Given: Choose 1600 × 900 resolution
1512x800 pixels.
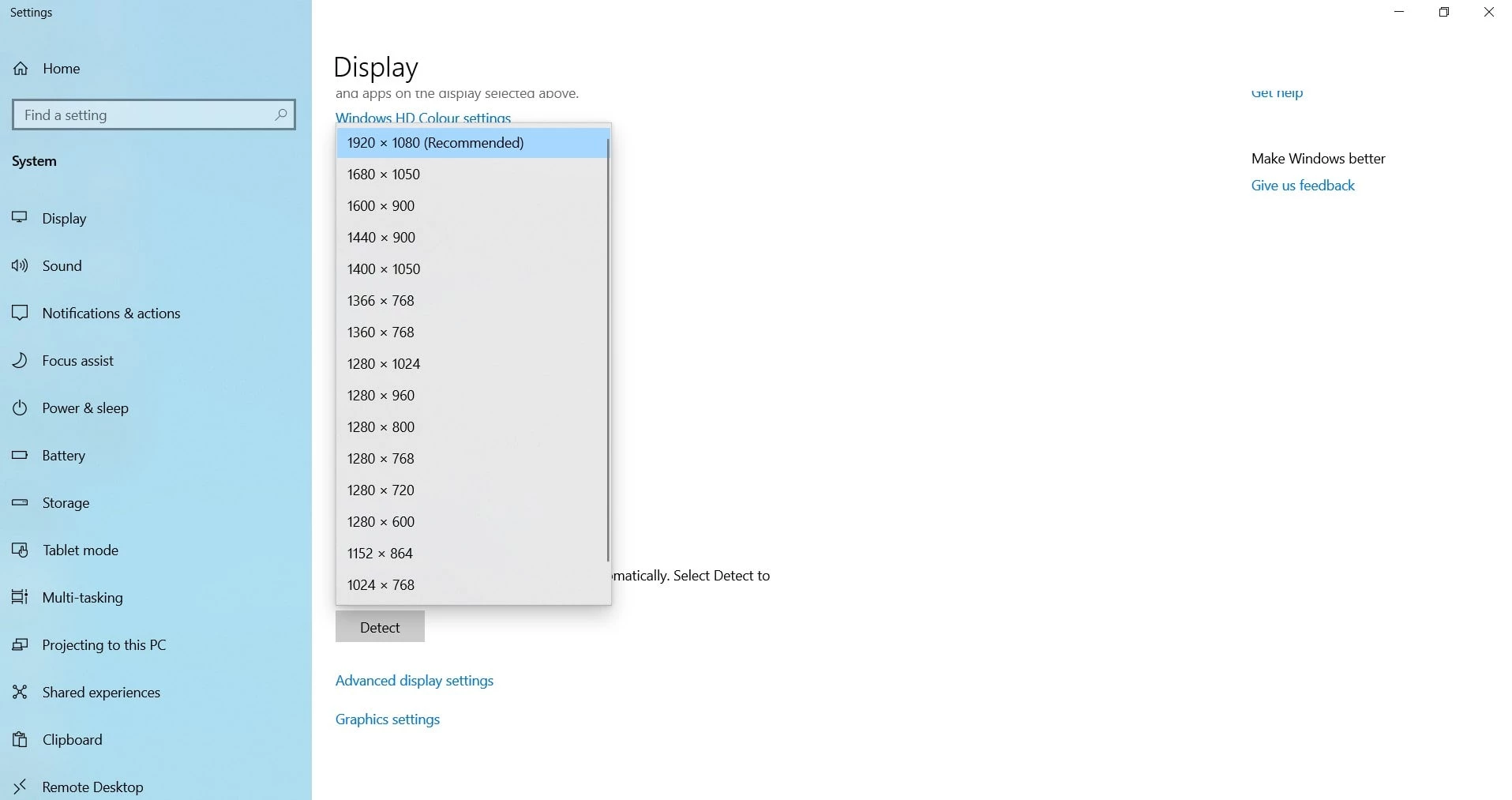Looking at the screenshot, I should pos(471,206).
